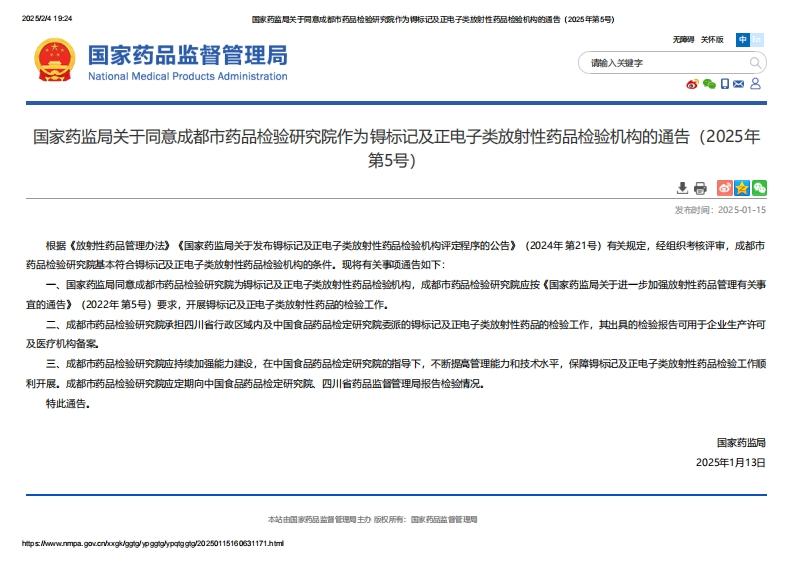Switch language to 中 (Chinese)
Image resolution: width=793 pixels, height=561 pixels.
[x=743, y=40]
